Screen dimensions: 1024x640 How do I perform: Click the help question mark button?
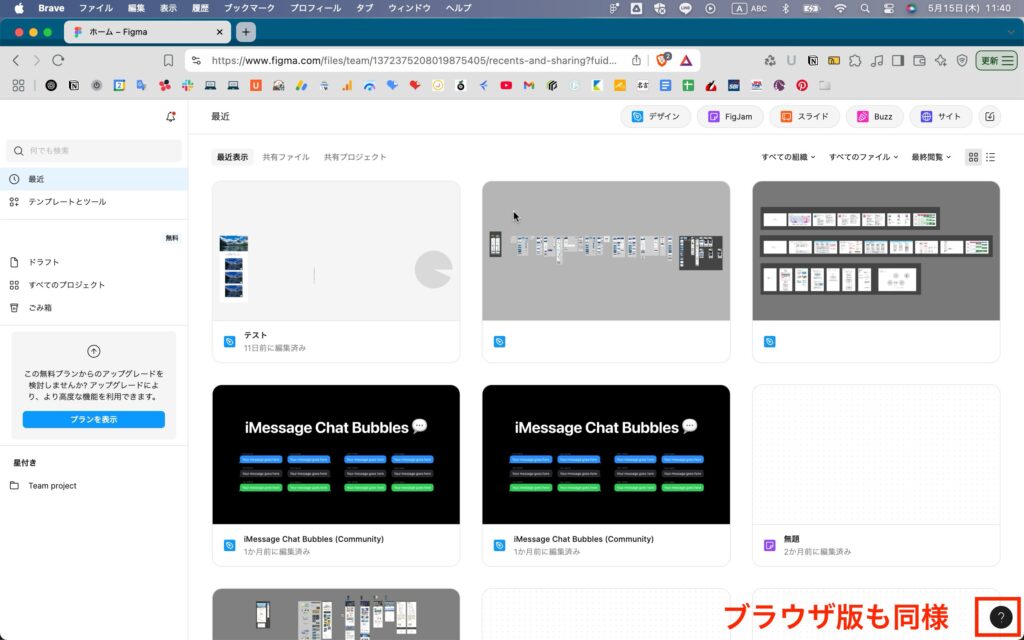tap(1000, 617)
